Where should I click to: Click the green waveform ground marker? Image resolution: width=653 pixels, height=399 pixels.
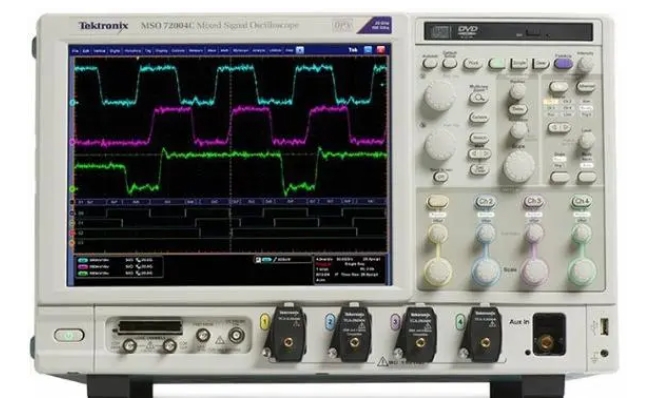(72, 189)
